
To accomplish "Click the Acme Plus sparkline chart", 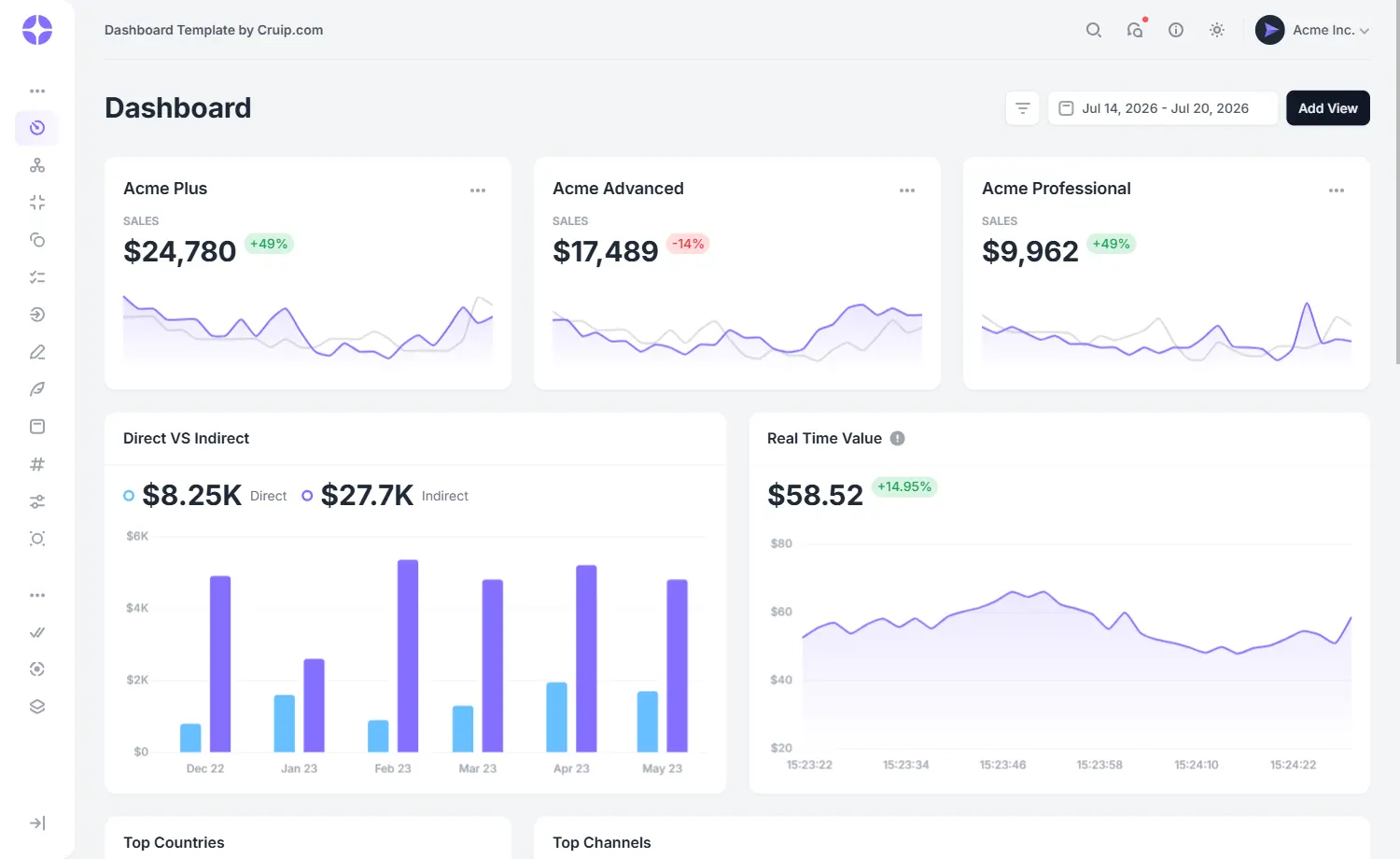I will pyautogui.click(x=308, y=329).
